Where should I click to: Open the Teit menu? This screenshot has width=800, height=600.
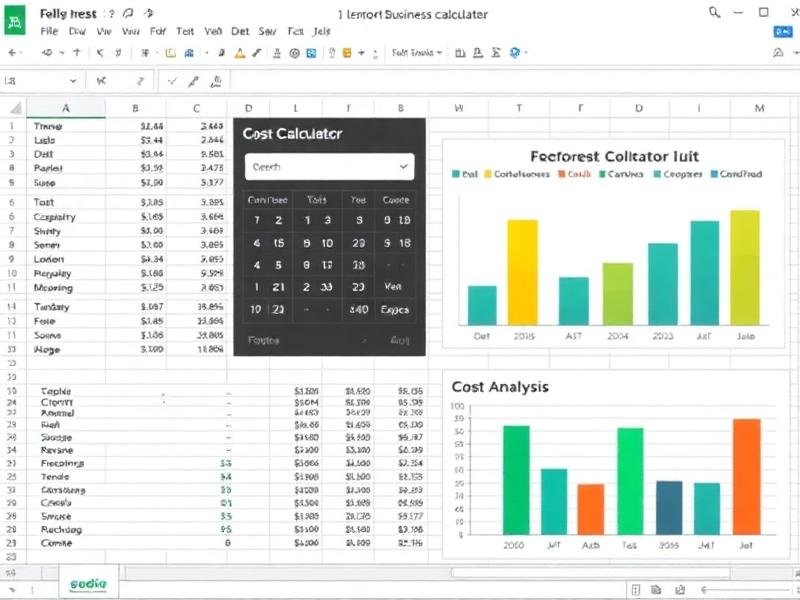185,31
